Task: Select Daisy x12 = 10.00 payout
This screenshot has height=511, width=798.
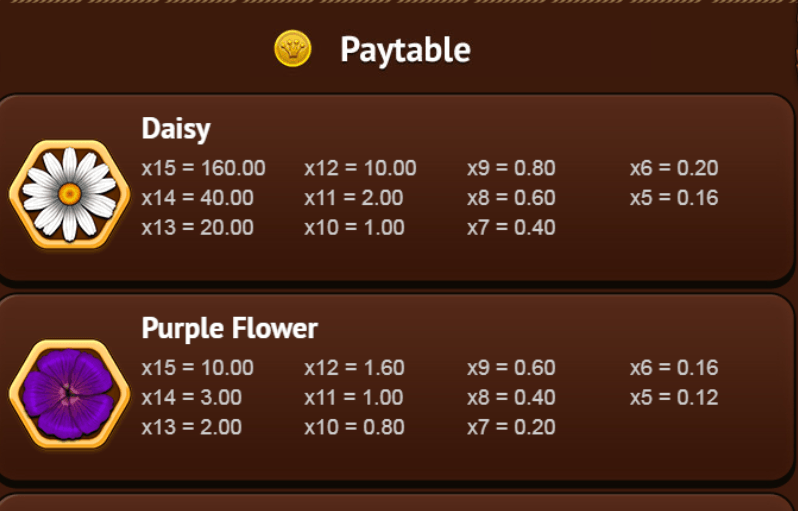Action: (x=360, y=168)
